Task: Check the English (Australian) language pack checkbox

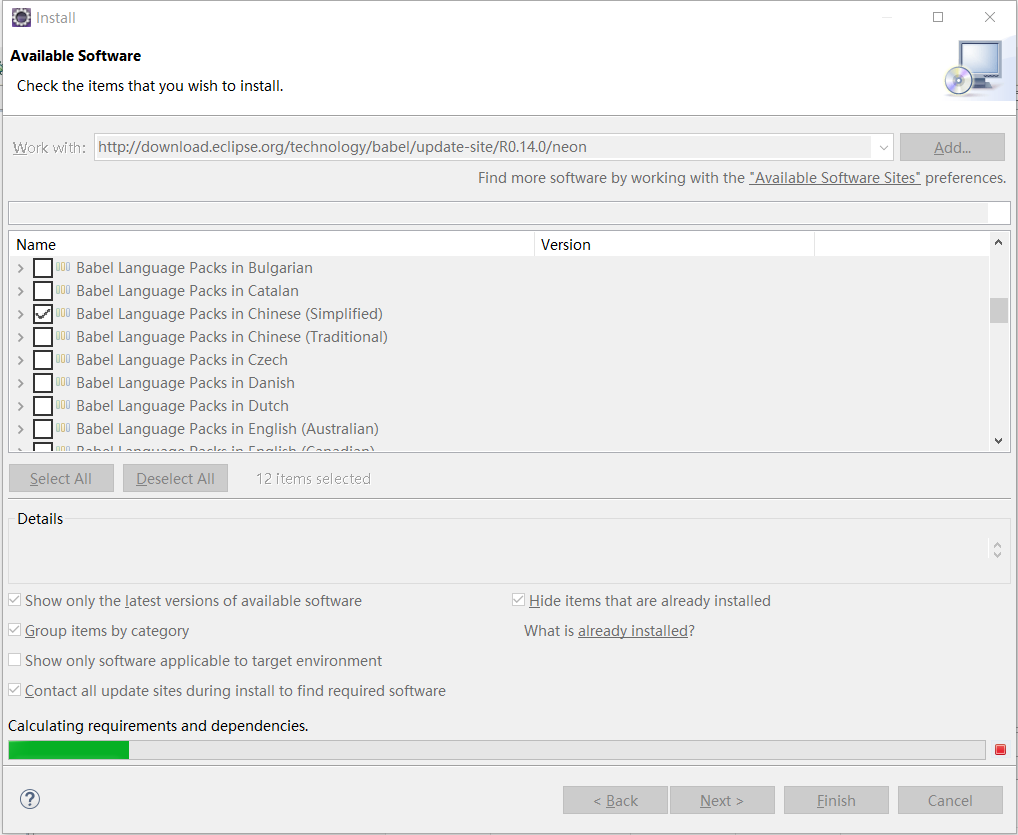Action: coord(43,429)
